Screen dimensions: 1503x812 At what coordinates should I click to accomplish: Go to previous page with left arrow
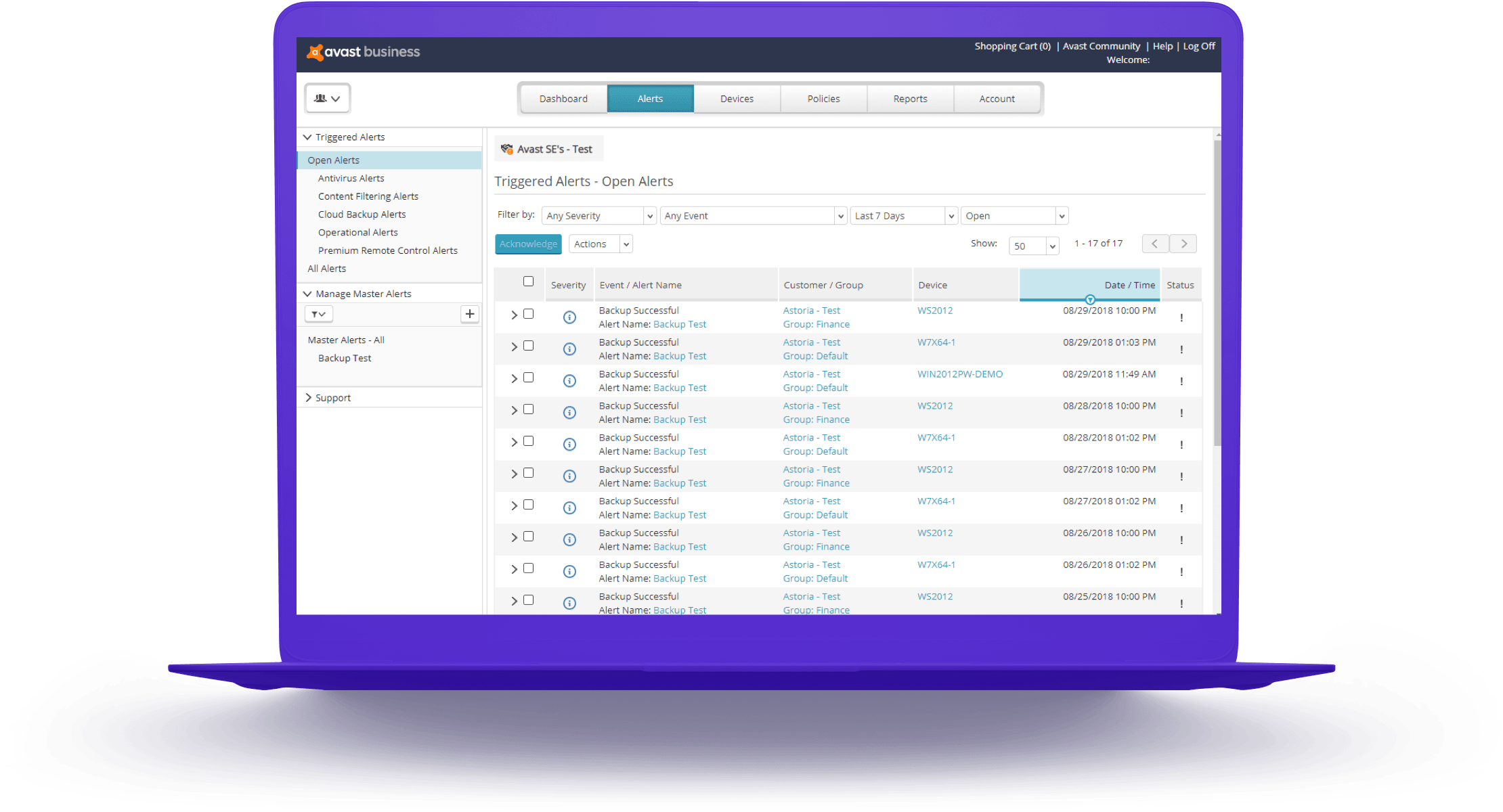pos(1155,244)
